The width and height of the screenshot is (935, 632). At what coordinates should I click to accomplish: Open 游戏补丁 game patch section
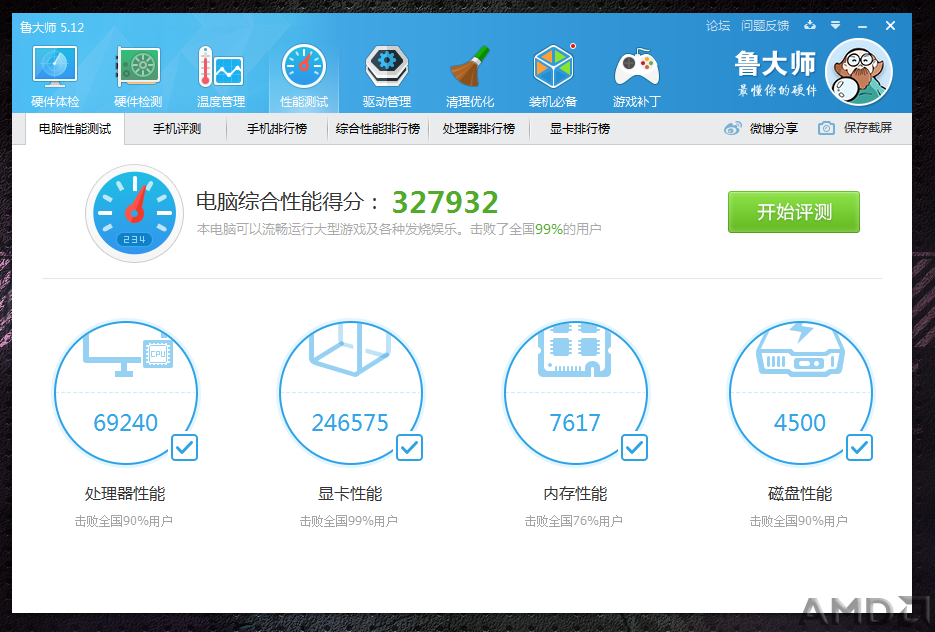pyautogui.click(x=636, y=76)
